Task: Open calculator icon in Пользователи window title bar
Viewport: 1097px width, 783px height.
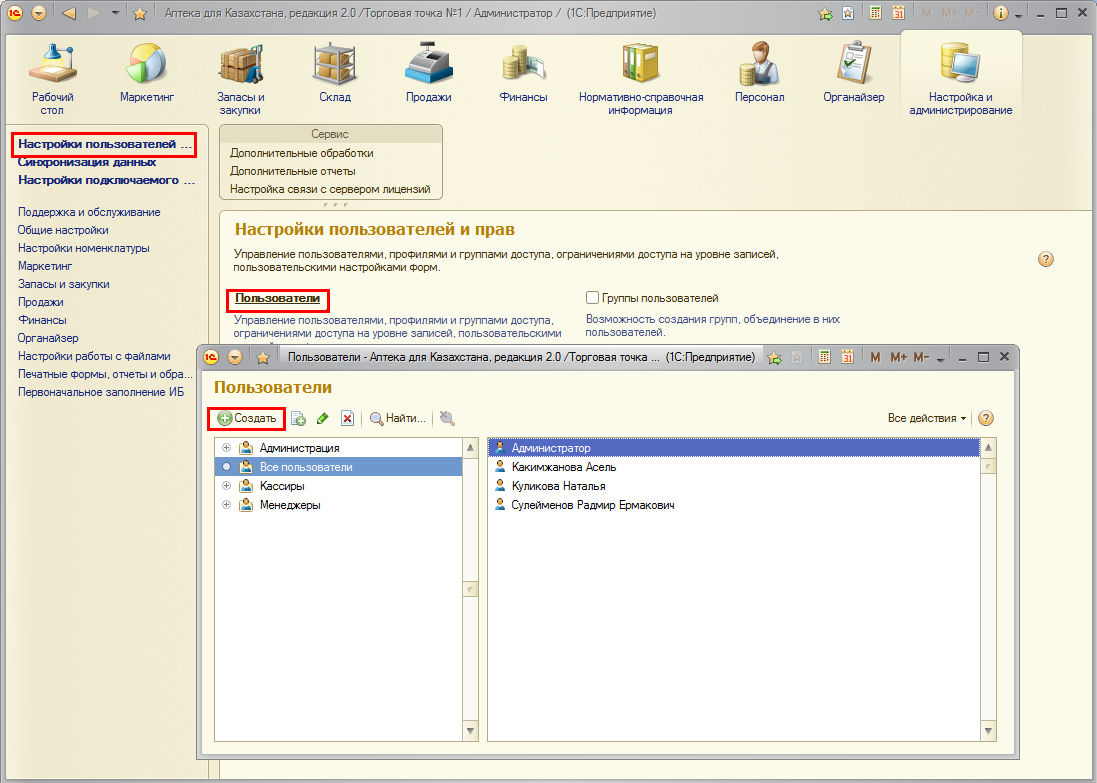Action: coord(823,357)
